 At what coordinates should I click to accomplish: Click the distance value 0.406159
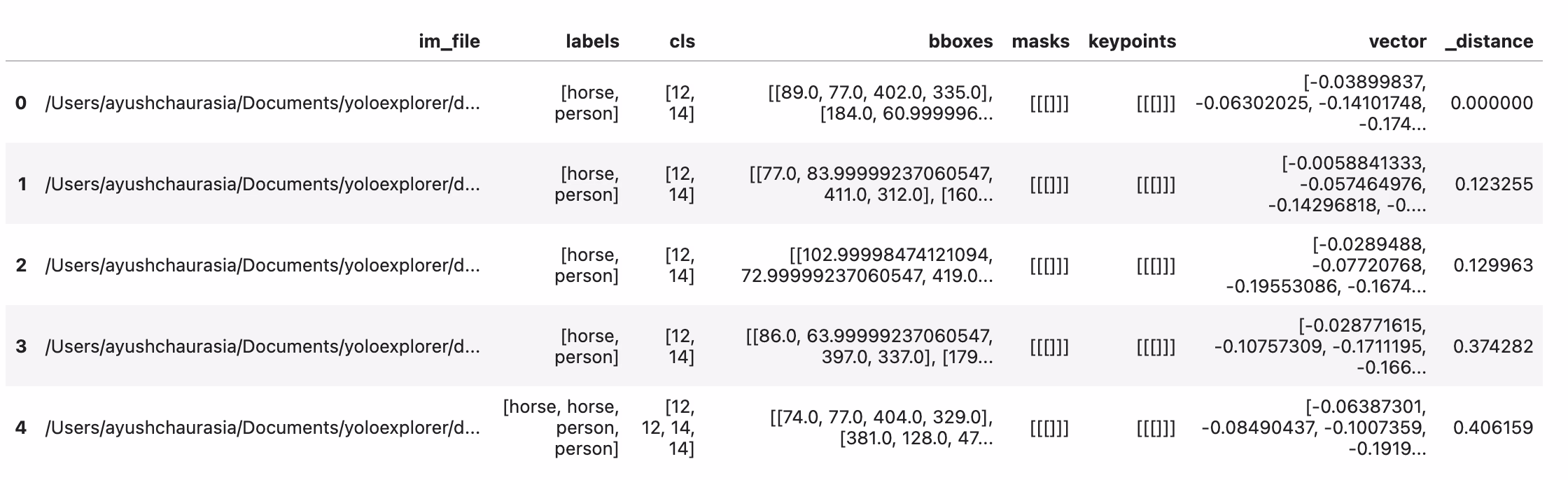(x=1493, y=428)
